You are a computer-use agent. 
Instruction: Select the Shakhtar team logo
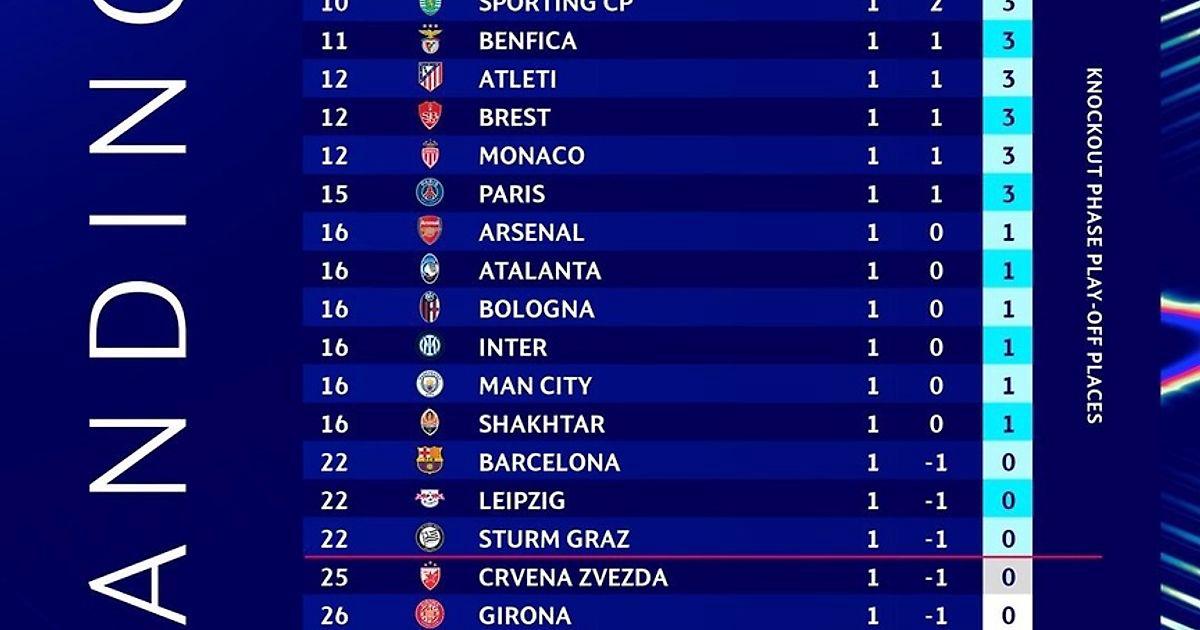pyautogui.click(x=430, y=424)
